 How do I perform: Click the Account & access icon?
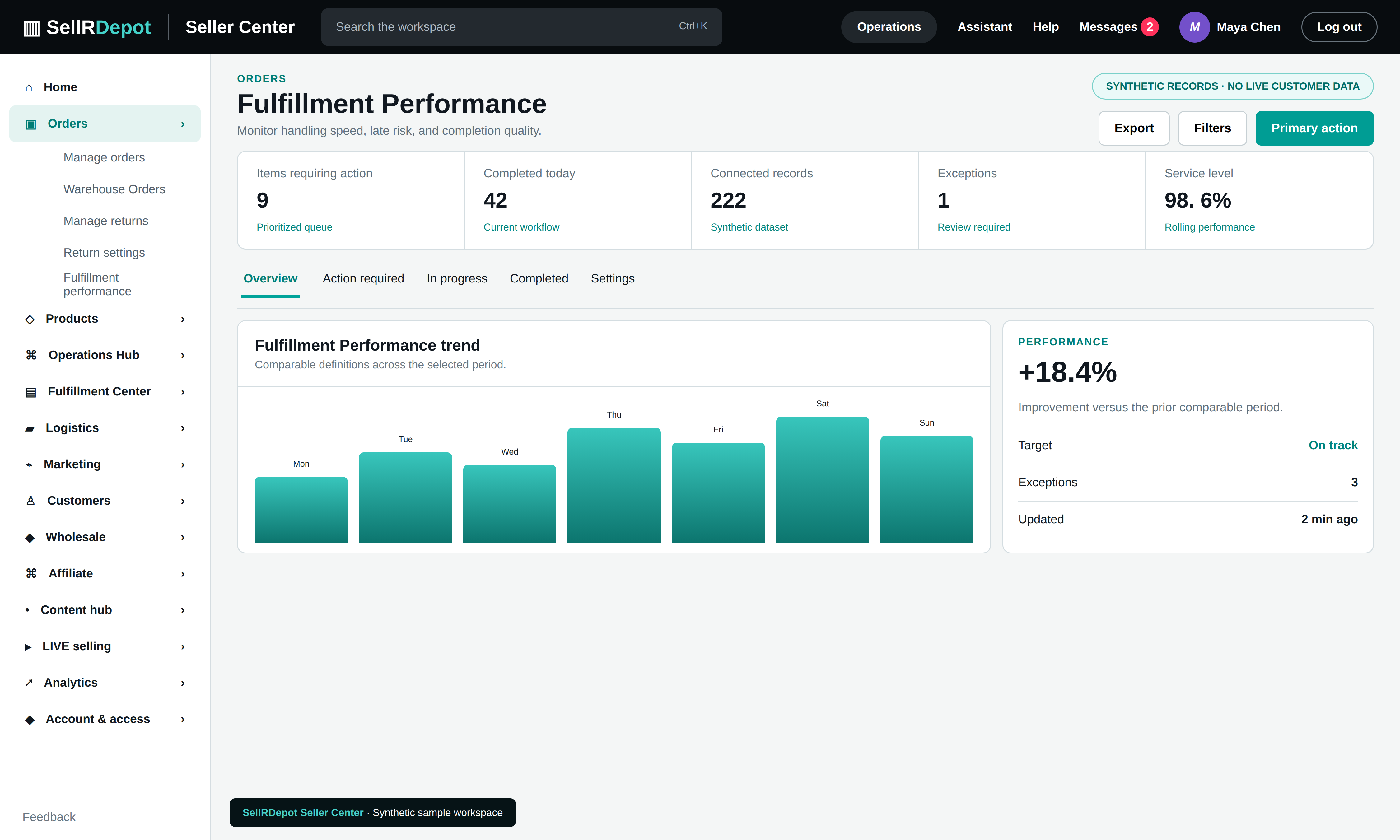30,719
